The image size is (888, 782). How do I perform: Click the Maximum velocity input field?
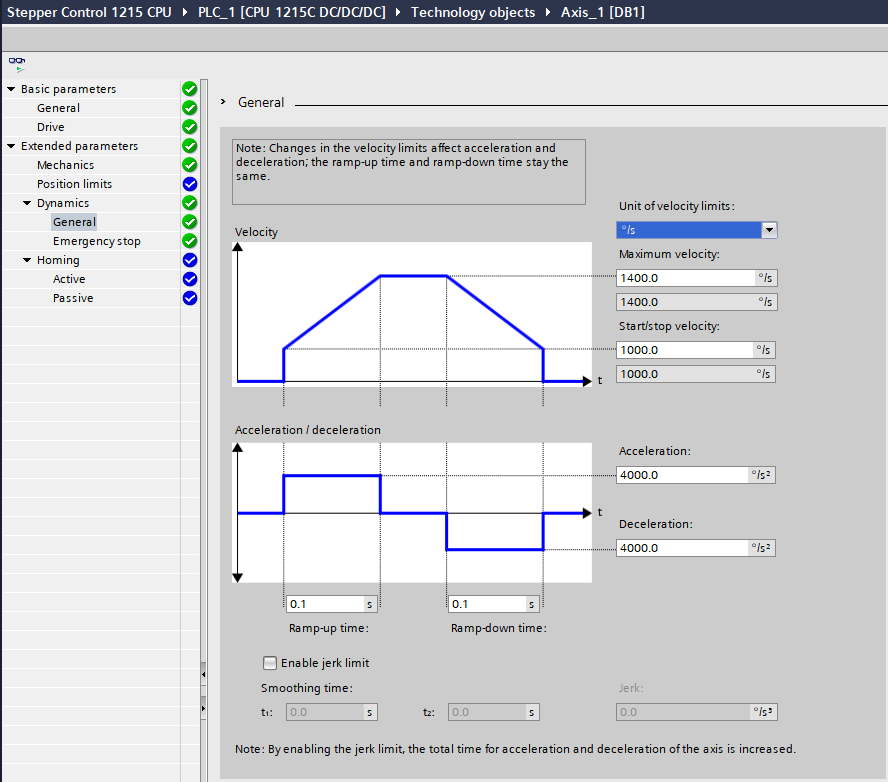click(x=684, y=278)
